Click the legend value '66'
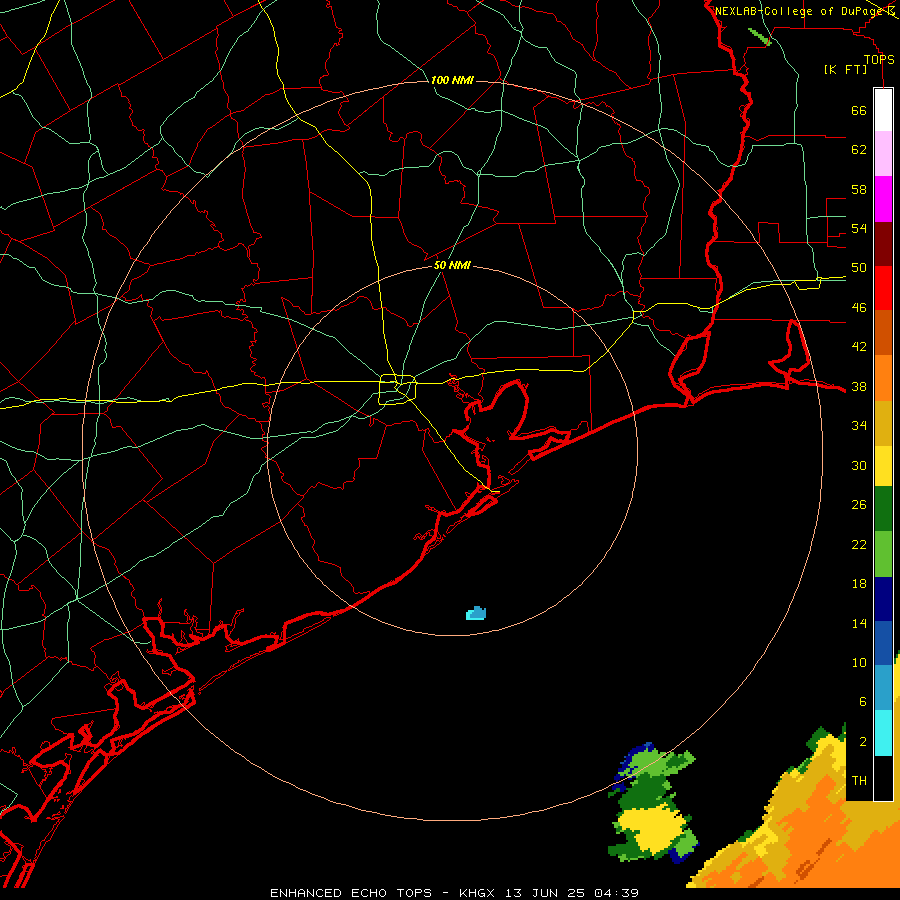This screenshot has height=900, width=900. (859, 110)
